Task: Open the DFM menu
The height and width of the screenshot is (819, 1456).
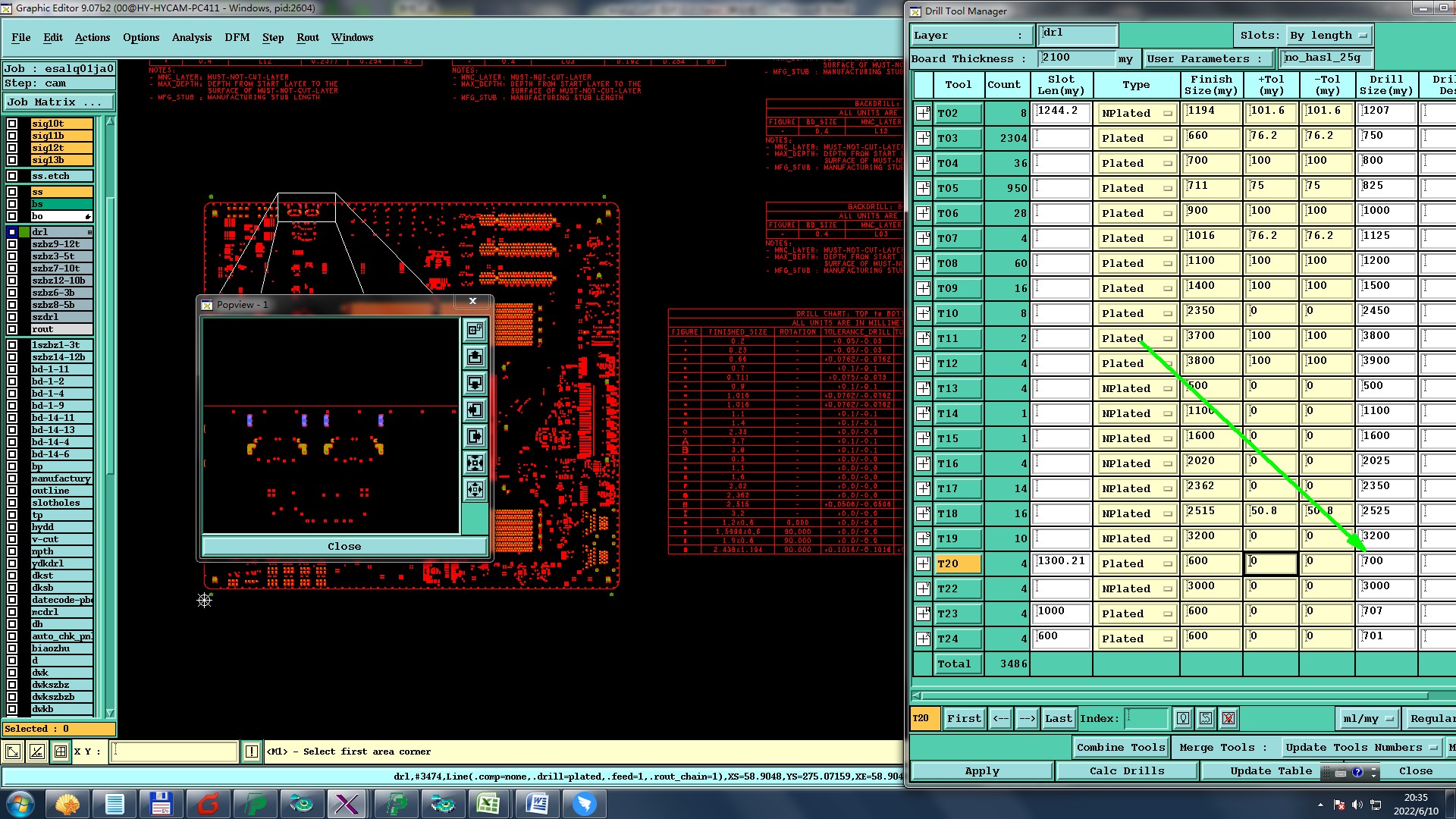Action: click(x=237, y=37)
